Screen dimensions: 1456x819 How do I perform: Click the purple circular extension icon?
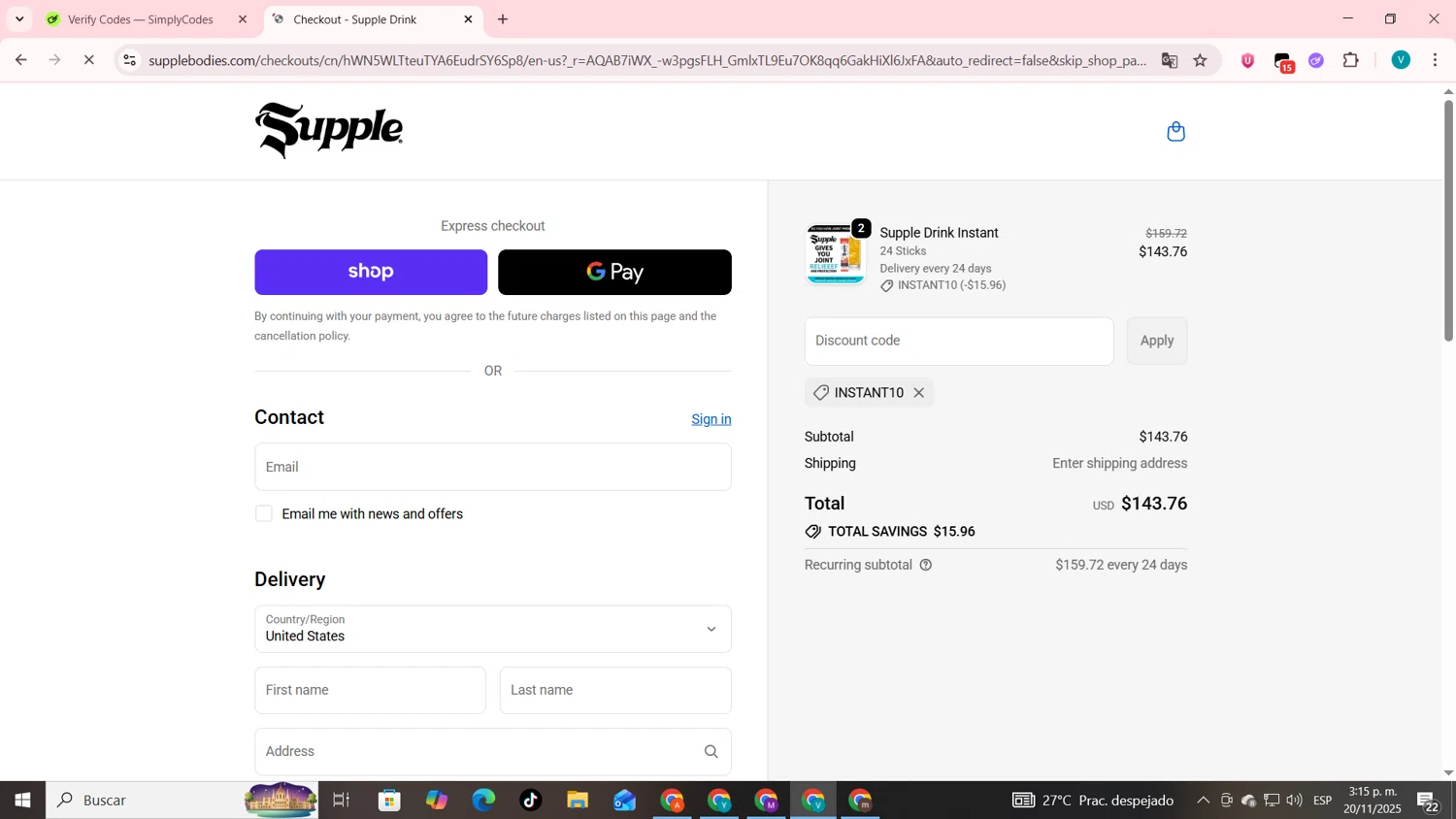click(1316, 60)
